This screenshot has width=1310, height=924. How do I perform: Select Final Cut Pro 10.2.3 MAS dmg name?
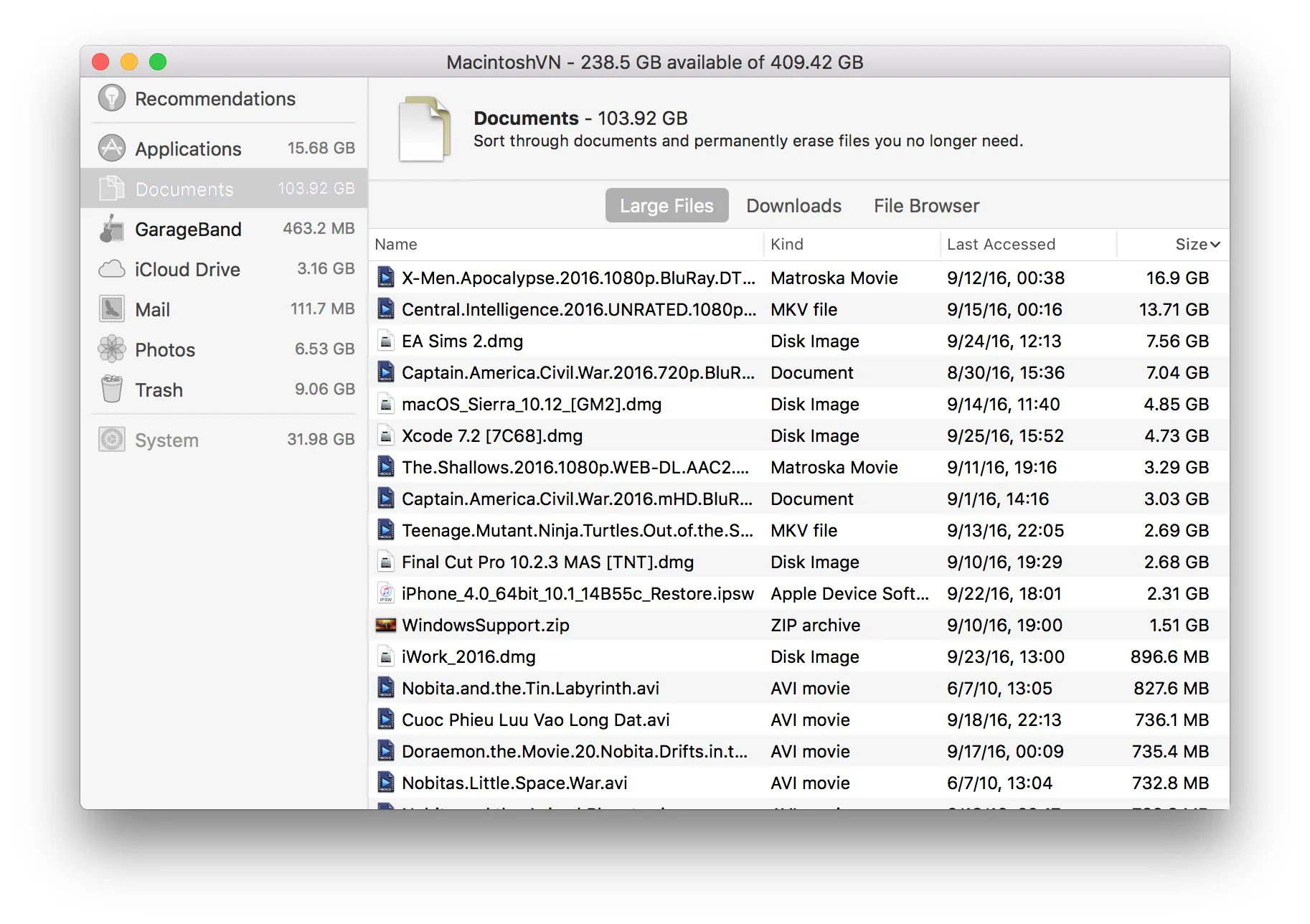[547, 562]
